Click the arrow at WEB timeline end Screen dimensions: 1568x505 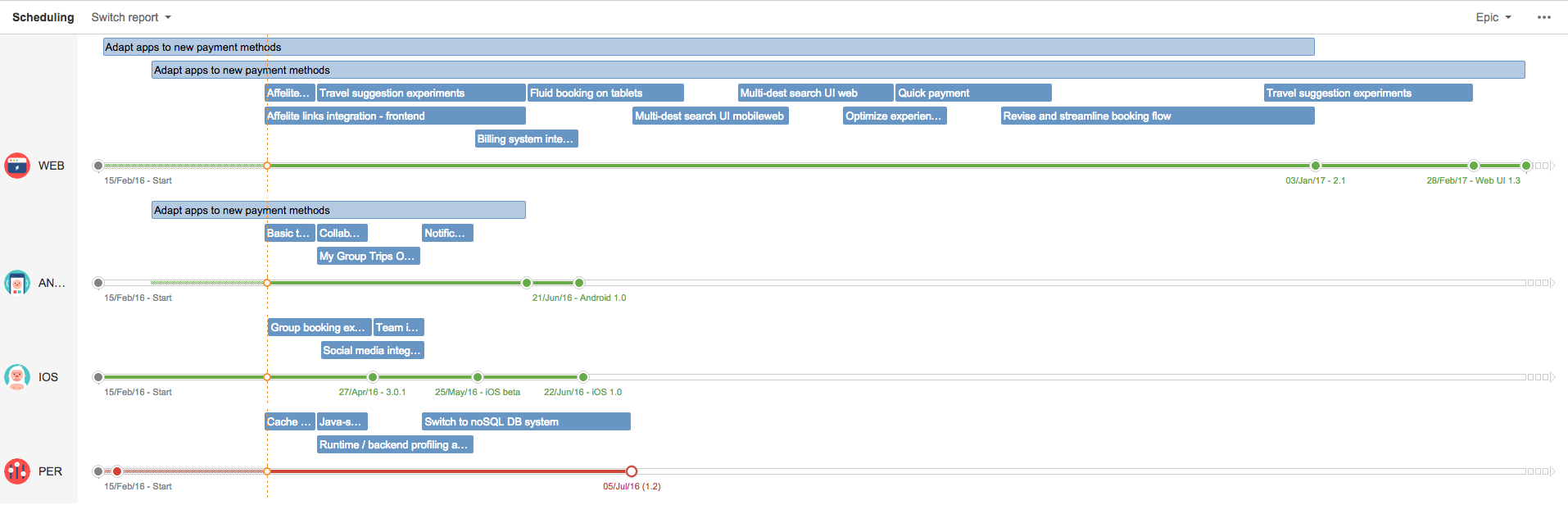point(1553,166)
